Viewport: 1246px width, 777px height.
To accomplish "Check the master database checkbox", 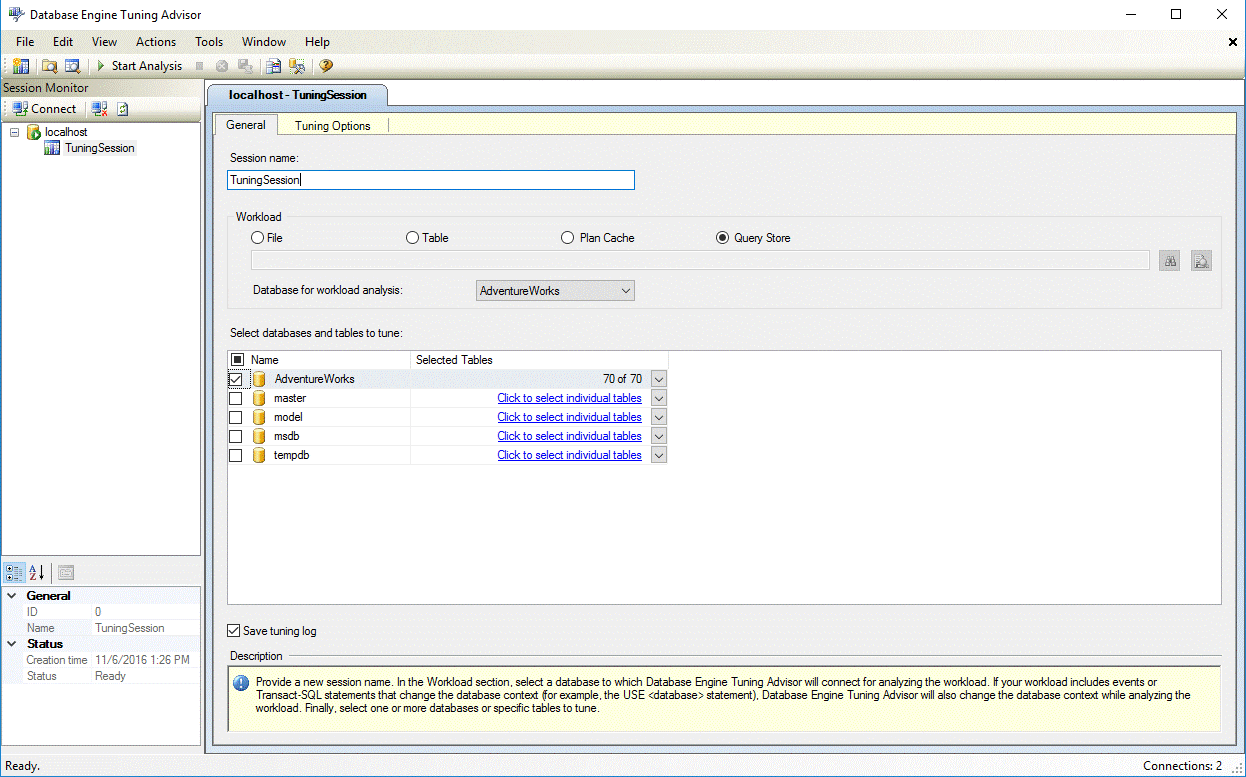I will (237, 397).
